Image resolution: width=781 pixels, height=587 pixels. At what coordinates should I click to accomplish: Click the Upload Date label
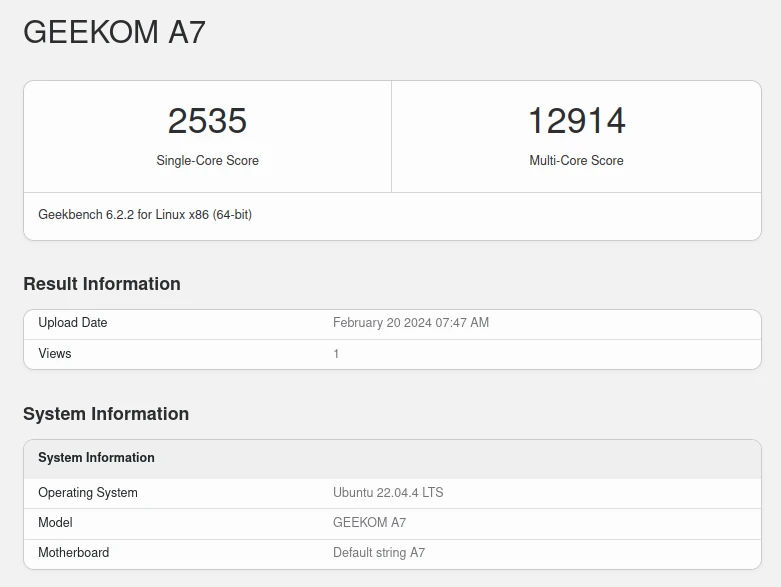73,323
